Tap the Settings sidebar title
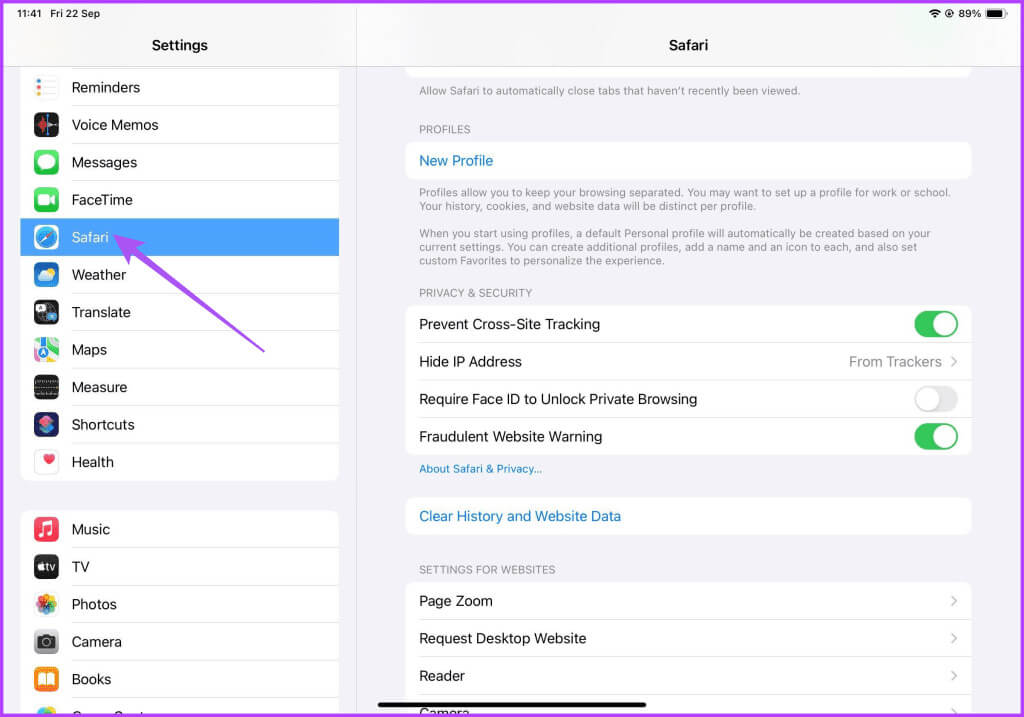 coord(180,45)
